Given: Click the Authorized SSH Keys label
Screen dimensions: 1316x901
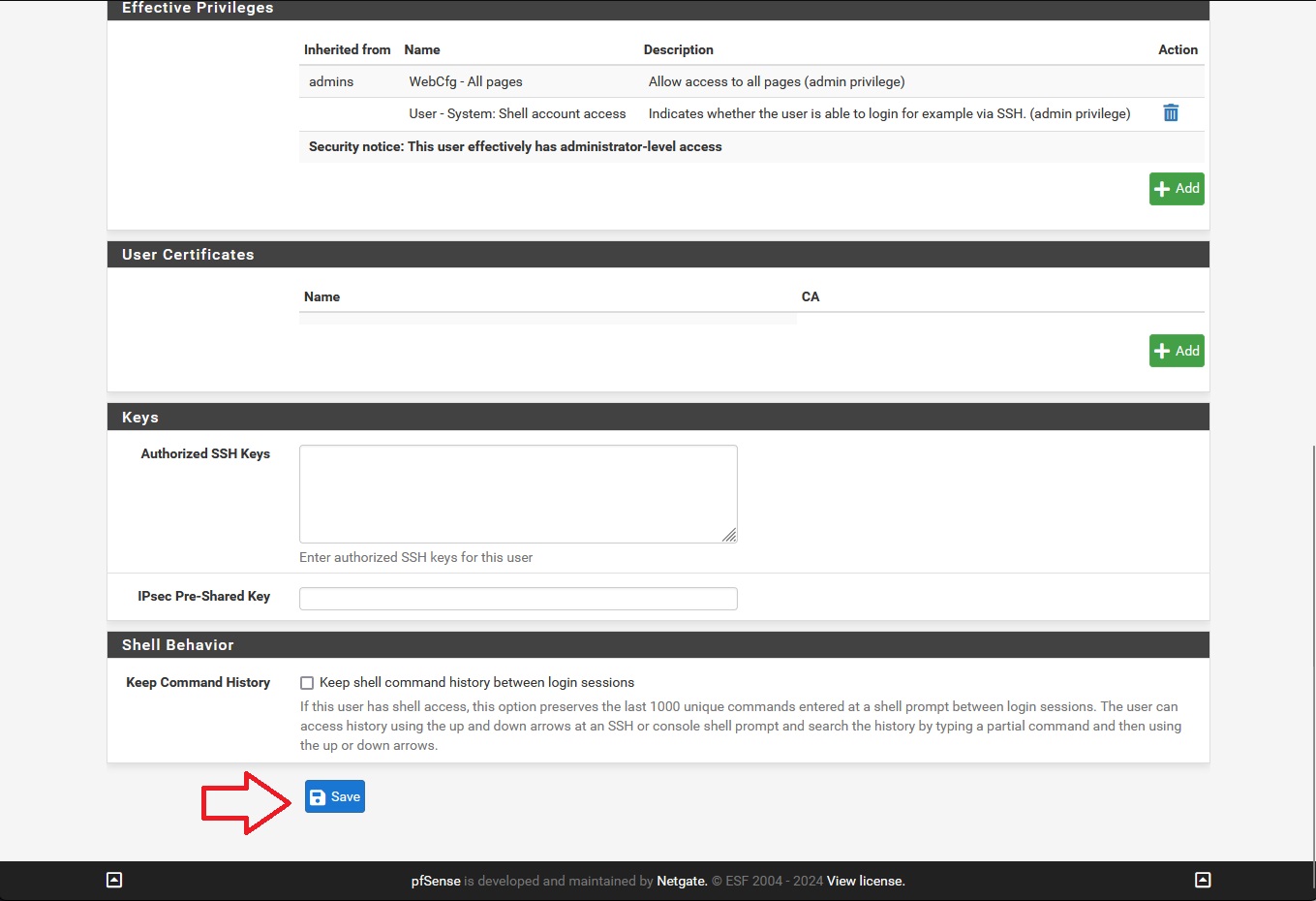Looking at the screenshot, I should 205,453.
